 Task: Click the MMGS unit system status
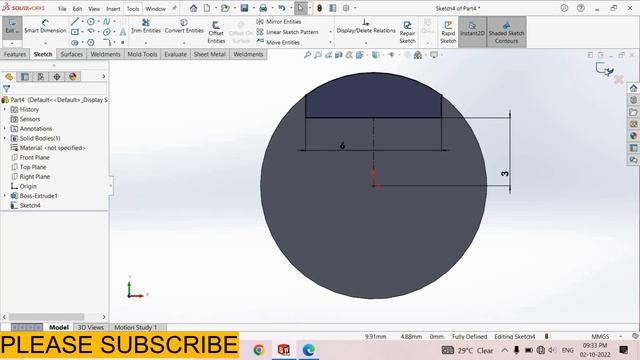coord(600,337)
